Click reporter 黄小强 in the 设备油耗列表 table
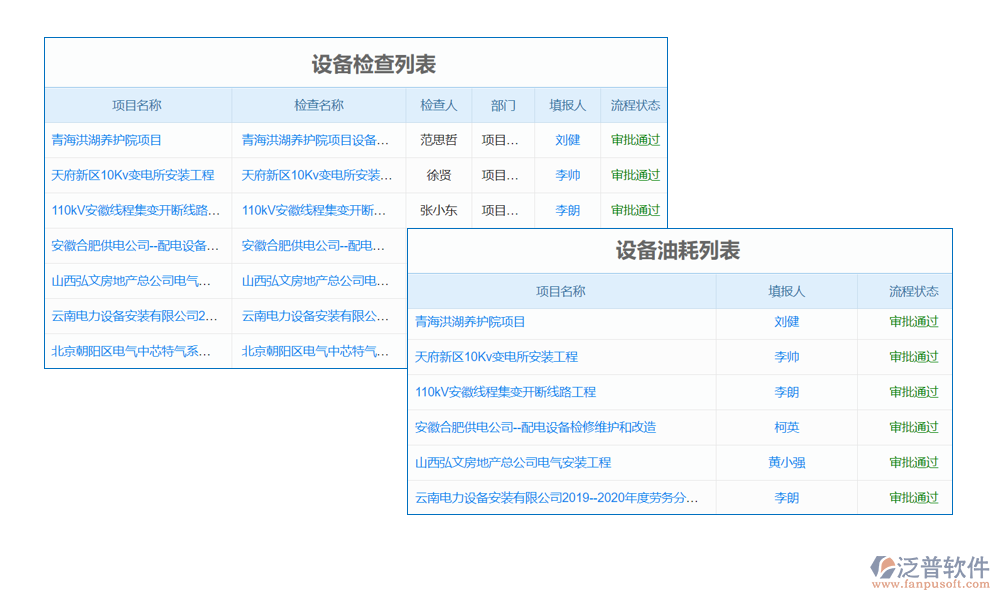Screen dimensions: 1000x600 coord(786,462)
